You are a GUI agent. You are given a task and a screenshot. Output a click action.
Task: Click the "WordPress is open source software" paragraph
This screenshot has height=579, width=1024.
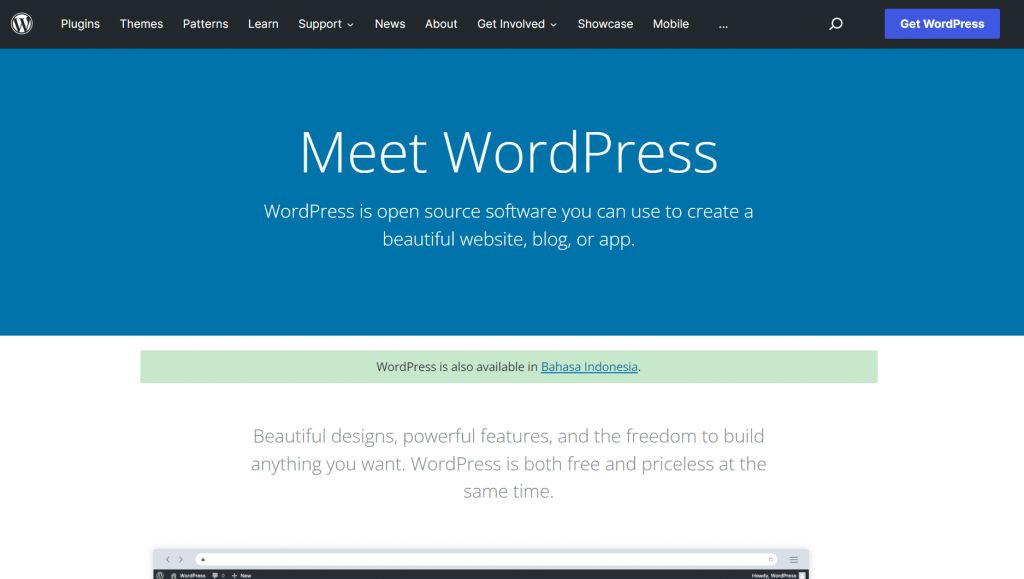(x=509, y=225)
